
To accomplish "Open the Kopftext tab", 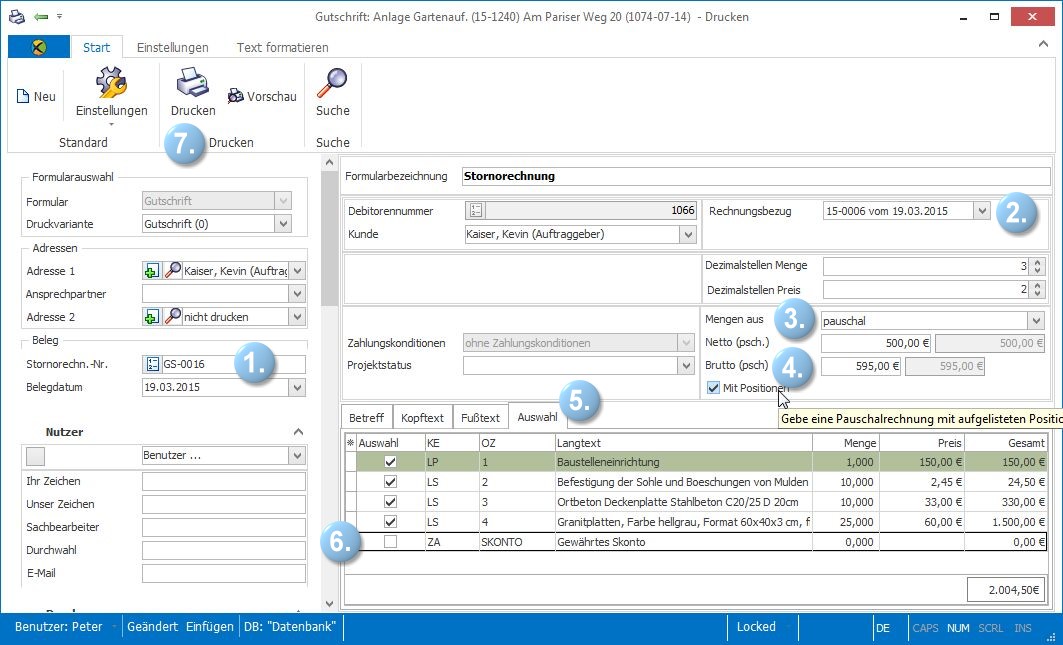I will pos(422,418).
